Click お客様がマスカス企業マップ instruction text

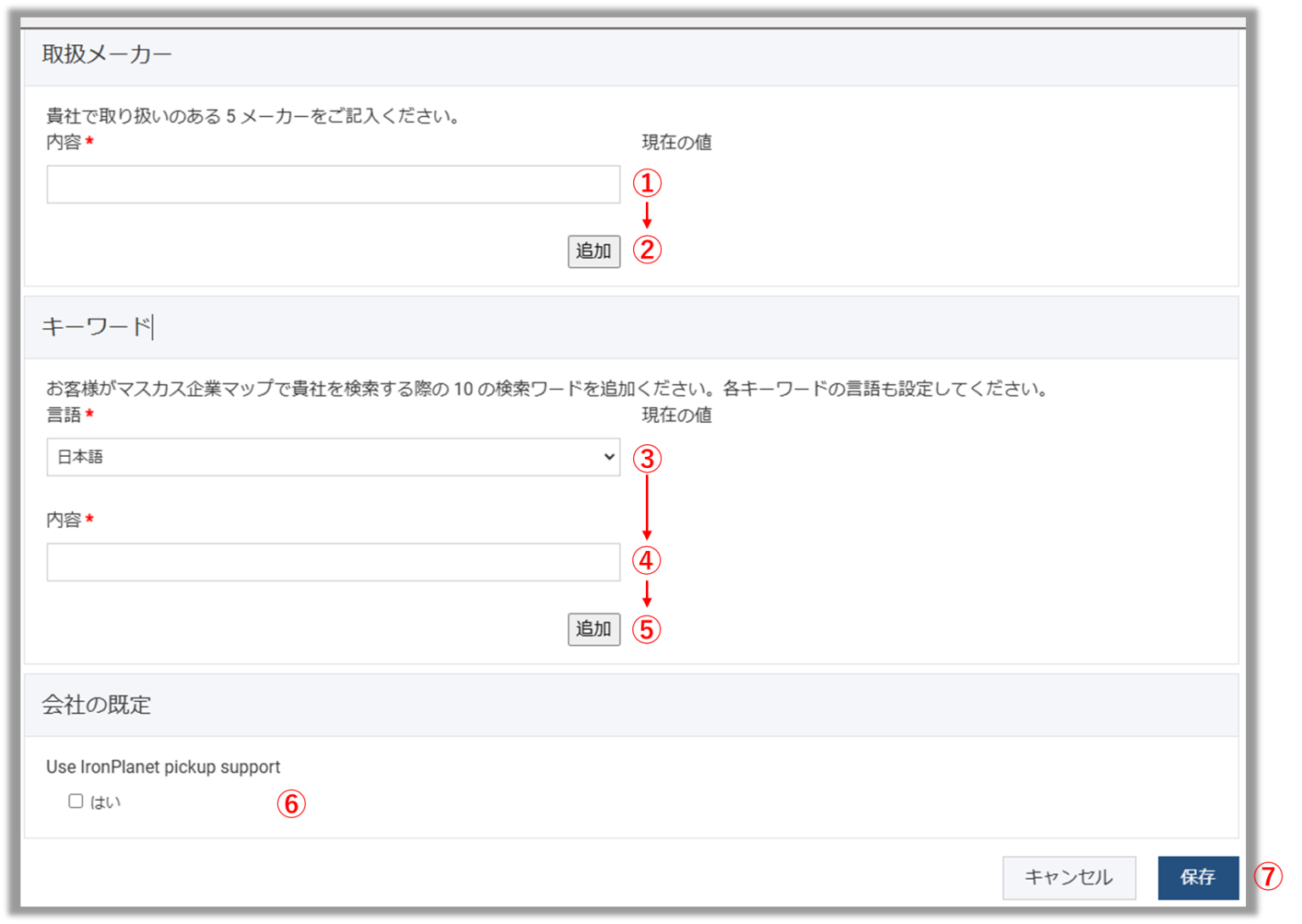(549, 389)
